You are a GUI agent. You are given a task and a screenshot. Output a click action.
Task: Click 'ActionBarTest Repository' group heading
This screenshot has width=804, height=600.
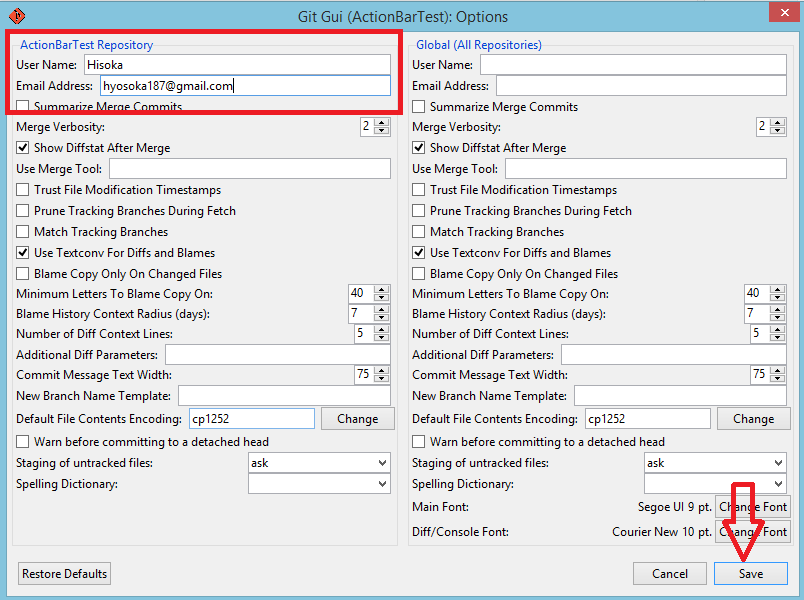tap(87, 45)
